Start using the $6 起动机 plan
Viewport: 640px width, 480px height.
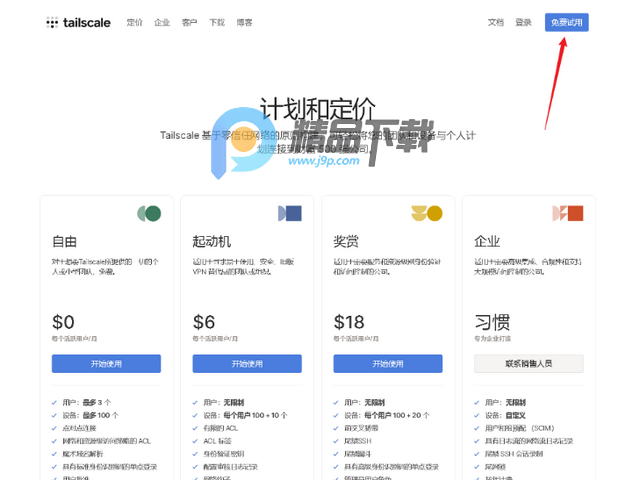point(247,364)
